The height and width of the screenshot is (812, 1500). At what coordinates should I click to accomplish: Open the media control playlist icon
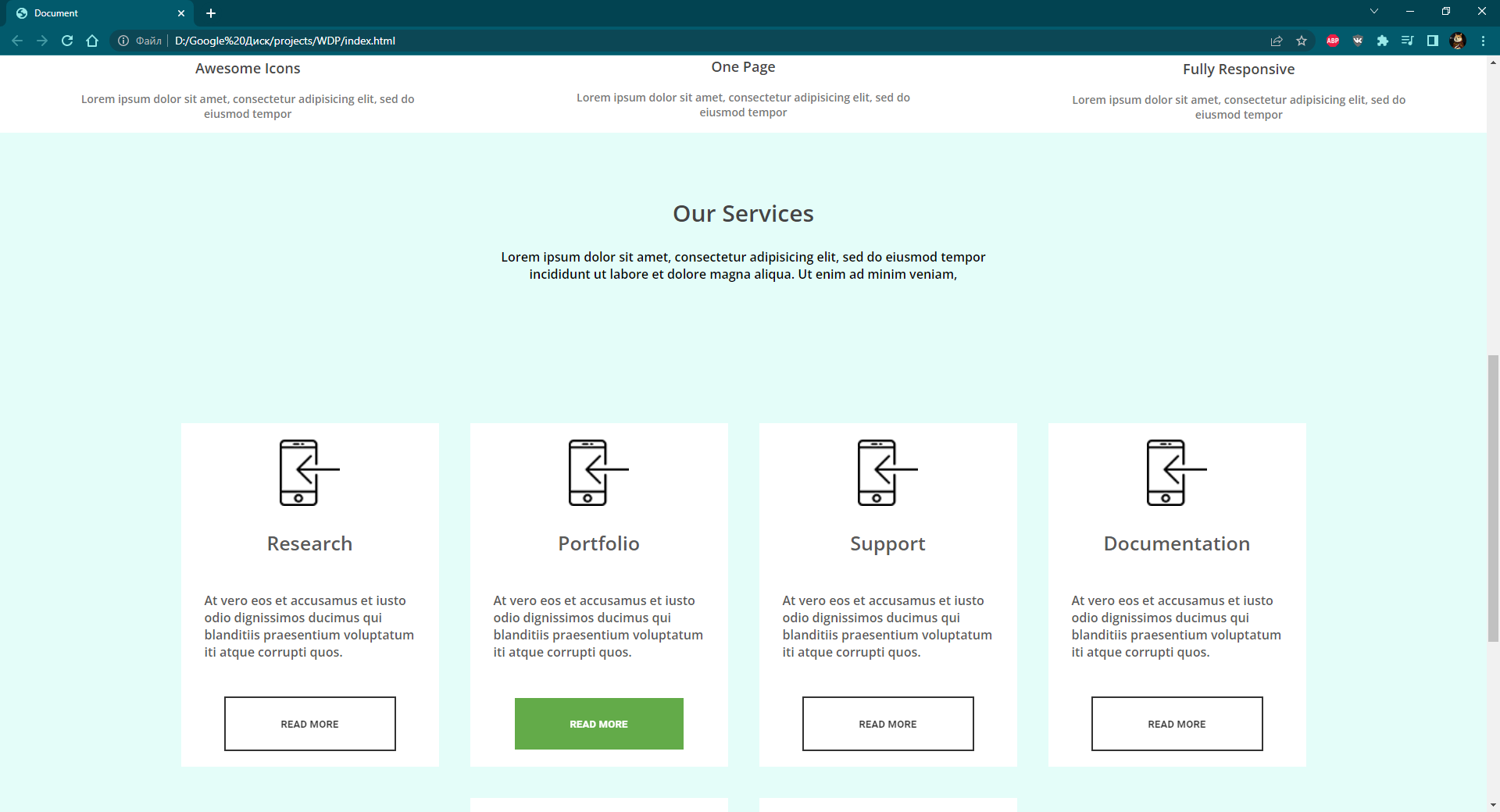pos(1408,41)
